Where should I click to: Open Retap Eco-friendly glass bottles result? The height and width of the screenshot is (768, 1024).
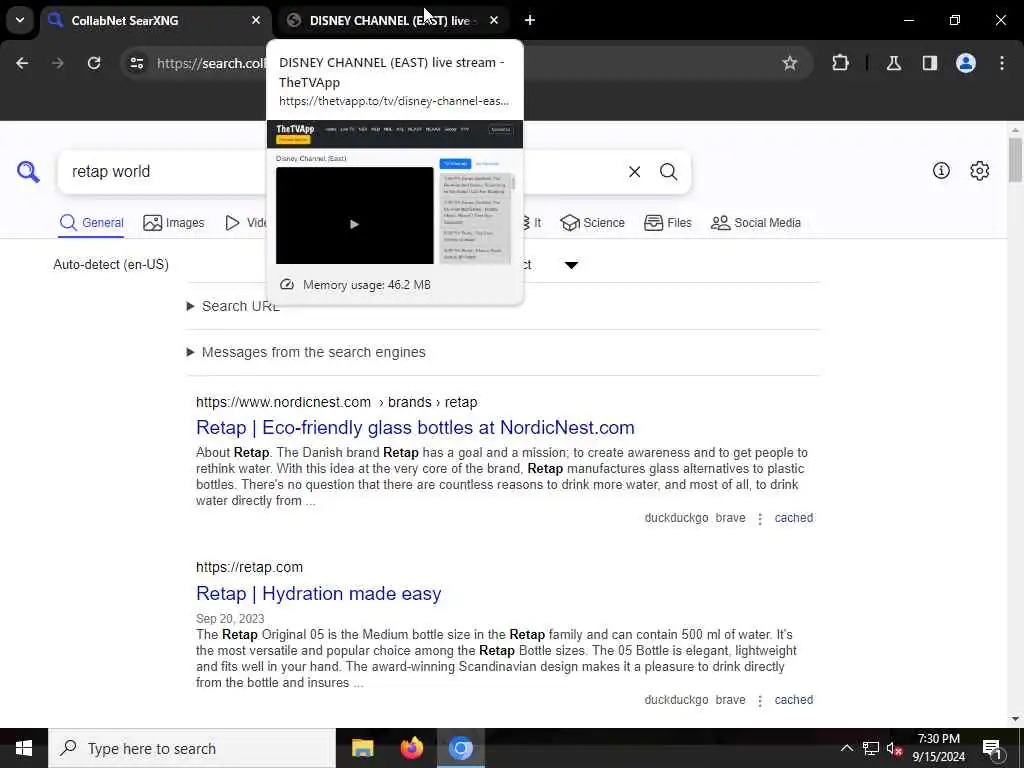pyautogui.click(x=415, y=427)
